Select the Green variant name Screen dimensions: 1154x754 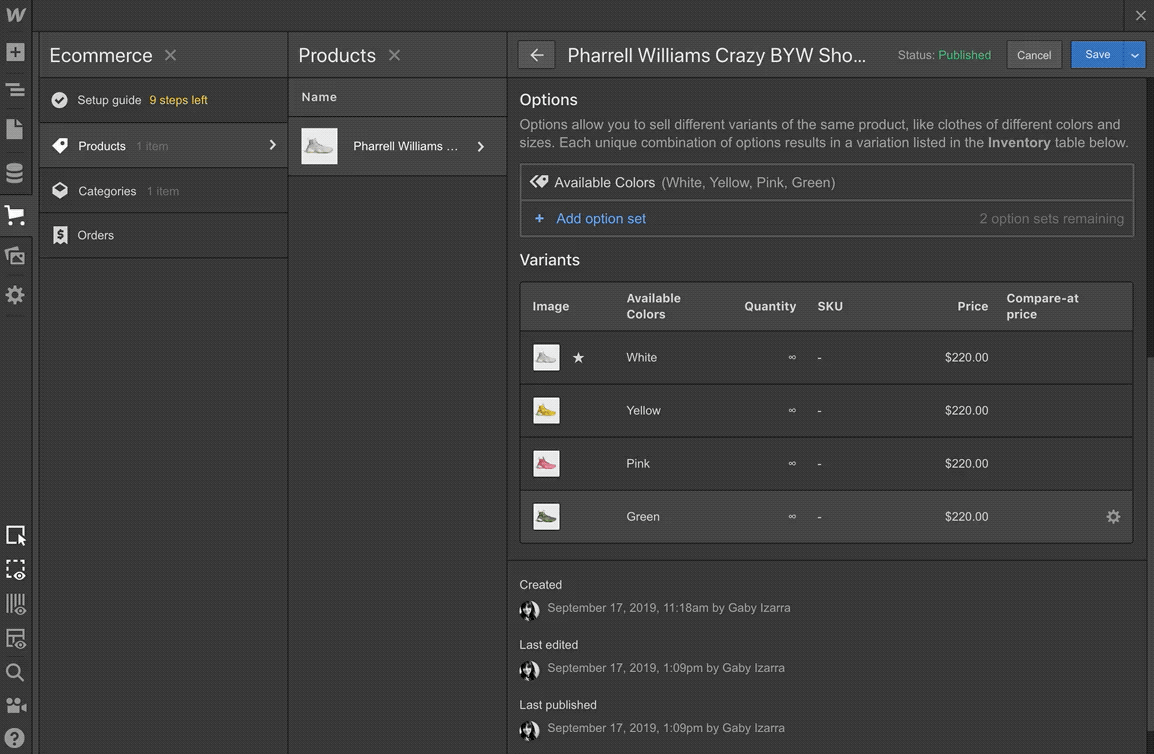pyautogui.click(x=643, y=516)
